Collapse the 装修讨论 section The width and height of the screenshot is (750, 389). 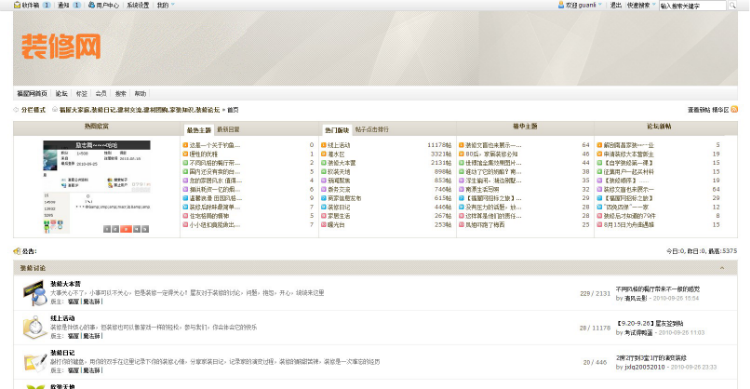coord(722,268)
